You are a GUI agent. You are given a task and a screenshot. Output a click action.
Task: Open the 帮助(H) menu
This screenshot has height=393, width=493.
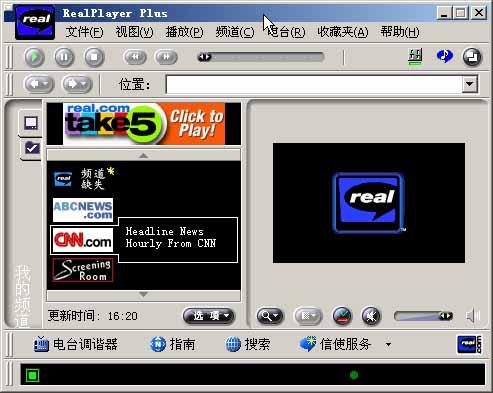coord(400,32)
